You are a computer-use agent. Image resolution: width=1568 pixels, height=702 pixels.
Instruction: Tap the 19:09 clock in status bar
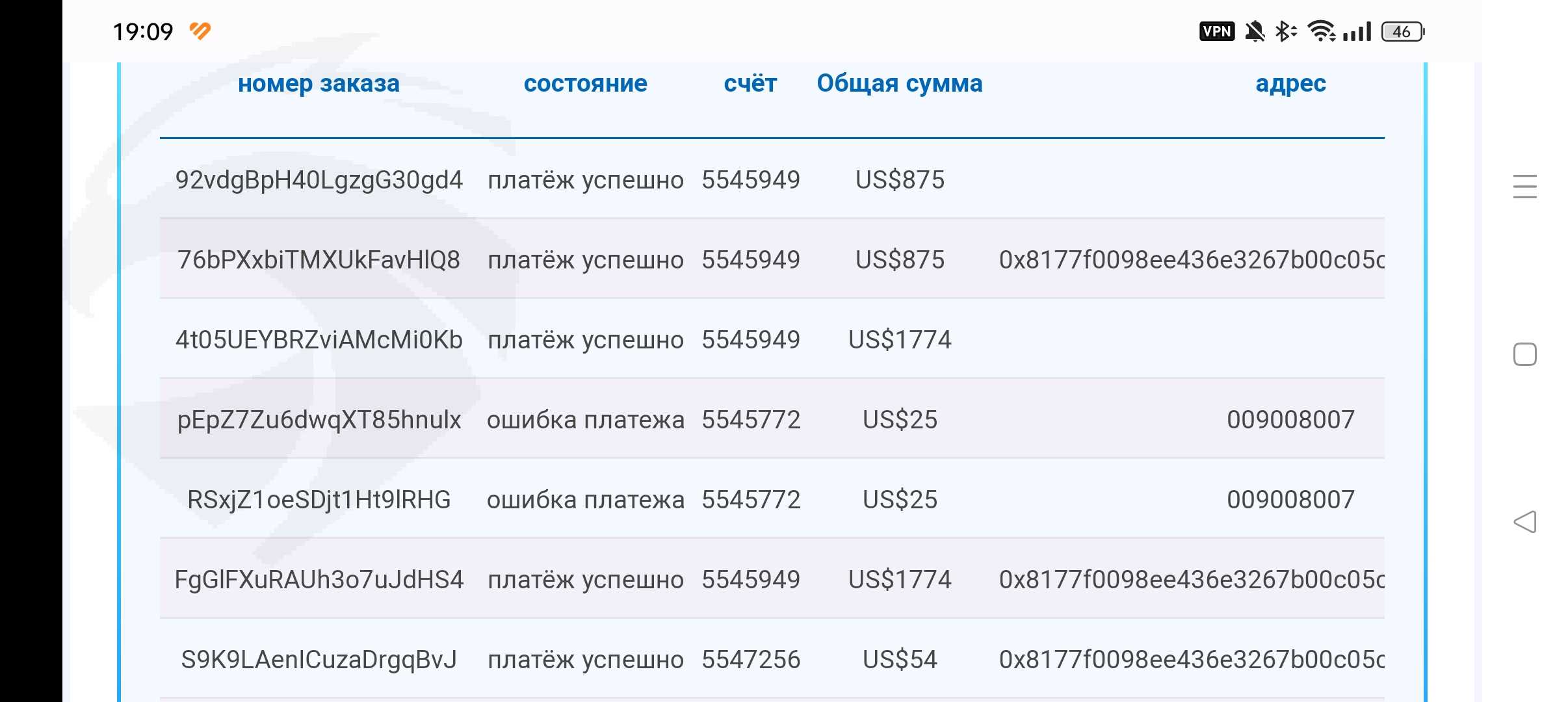143,31
